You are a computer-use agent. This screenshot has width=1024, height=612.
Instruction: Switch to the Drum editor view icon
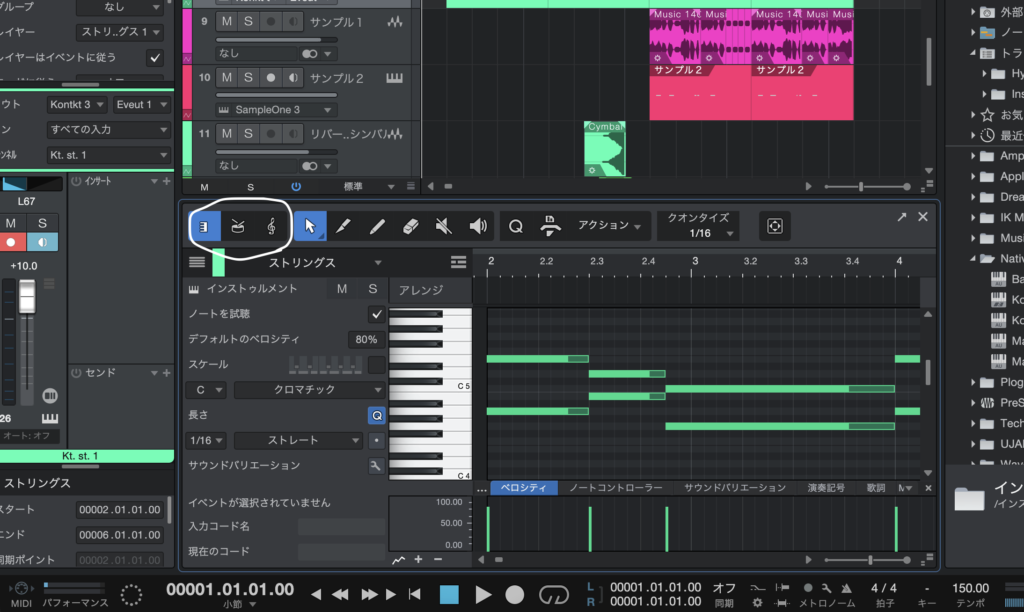[x=238, y=227]
